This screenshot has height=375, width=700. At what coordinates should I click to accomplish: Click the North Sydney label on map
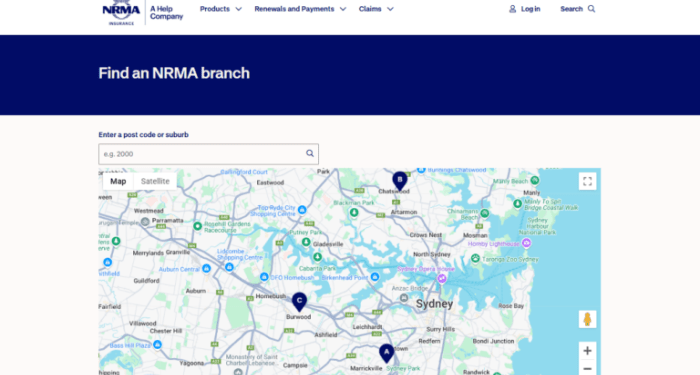(432, 254)
